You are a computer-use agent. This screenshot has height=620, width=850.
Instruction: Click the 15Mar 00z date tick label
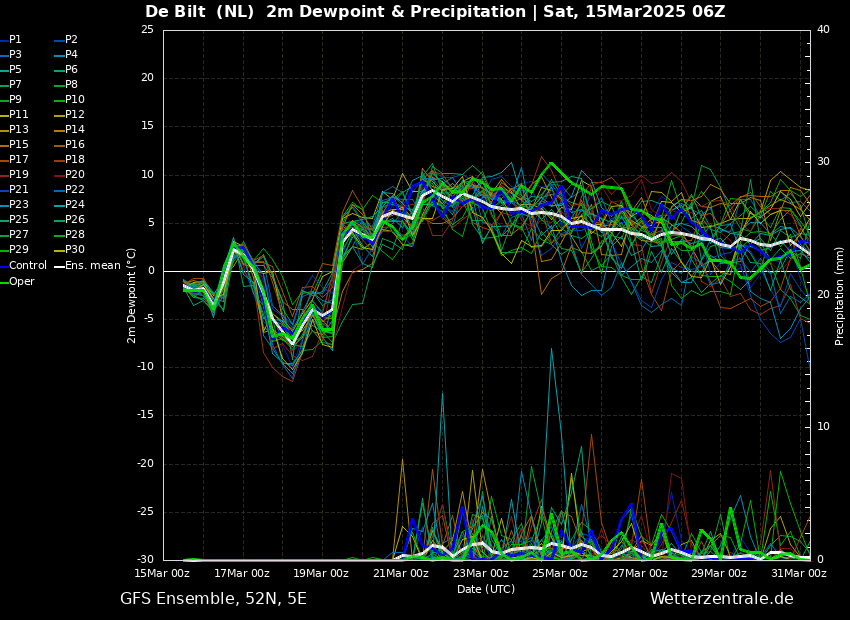pos(162,574)
